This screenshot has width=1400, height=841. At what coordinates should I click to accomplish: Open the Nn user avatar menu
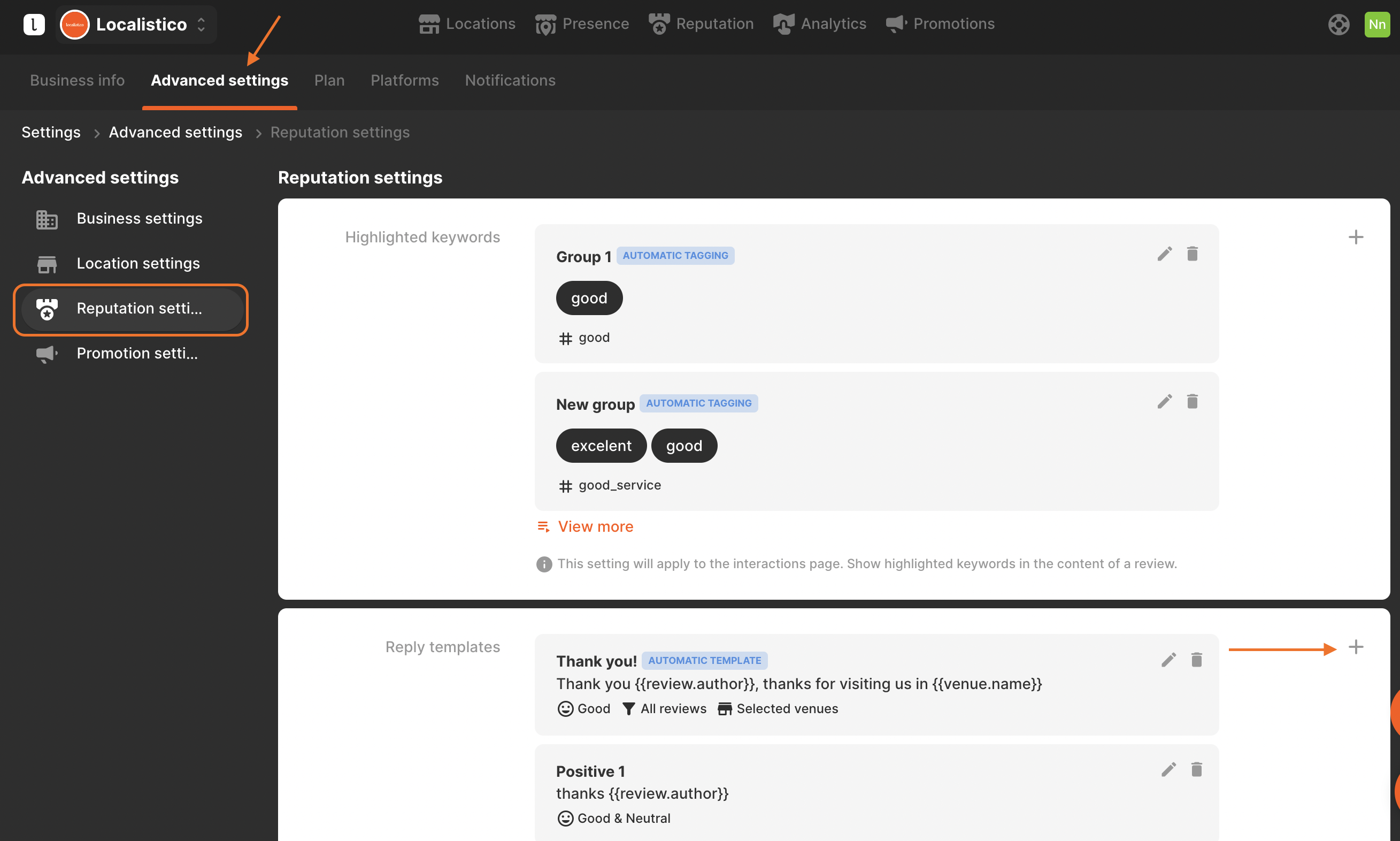click(x=1377, y=25)
